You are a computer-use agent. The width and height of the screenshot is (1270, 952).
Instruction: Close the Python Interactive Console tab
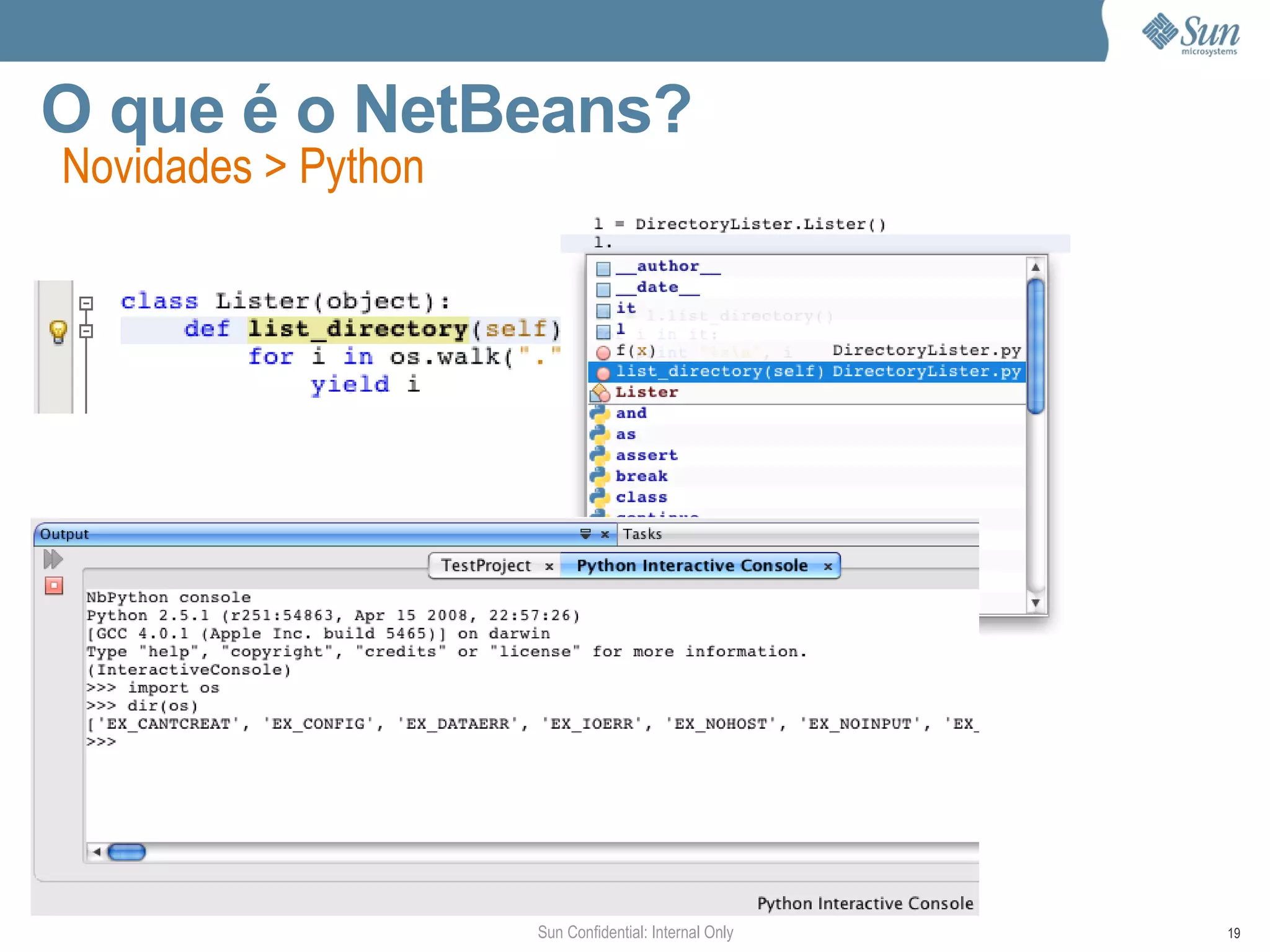pyautogui.click(x=828, y=566)
